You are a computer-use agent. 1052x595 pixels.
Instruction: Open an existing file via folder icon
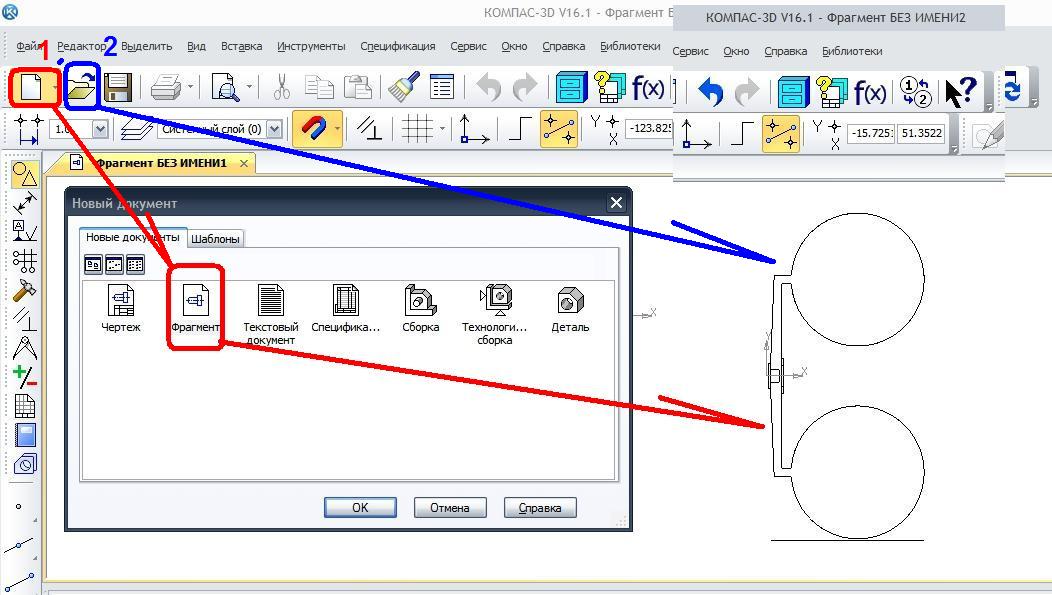tap(82, 87)
